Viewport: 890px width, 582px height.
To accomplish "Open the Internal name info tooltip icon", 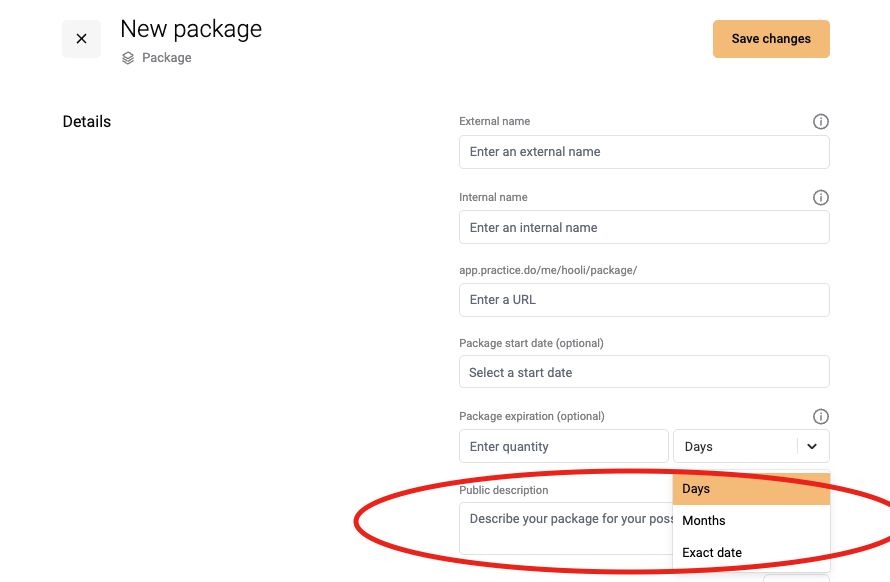I will click(820, 198).
